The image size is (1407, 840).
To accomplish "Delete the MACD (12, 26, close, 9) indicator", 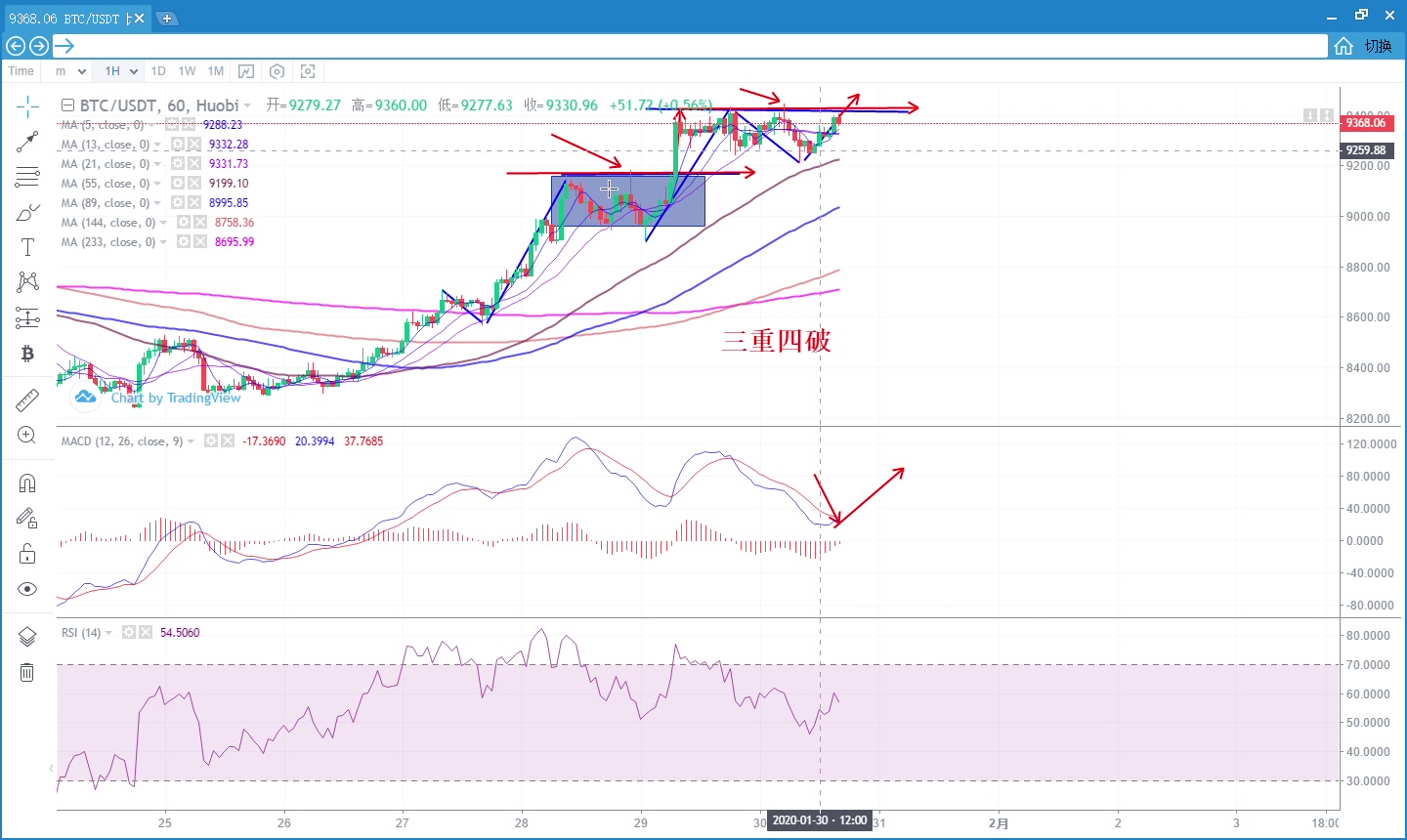I will coord(228,441).
